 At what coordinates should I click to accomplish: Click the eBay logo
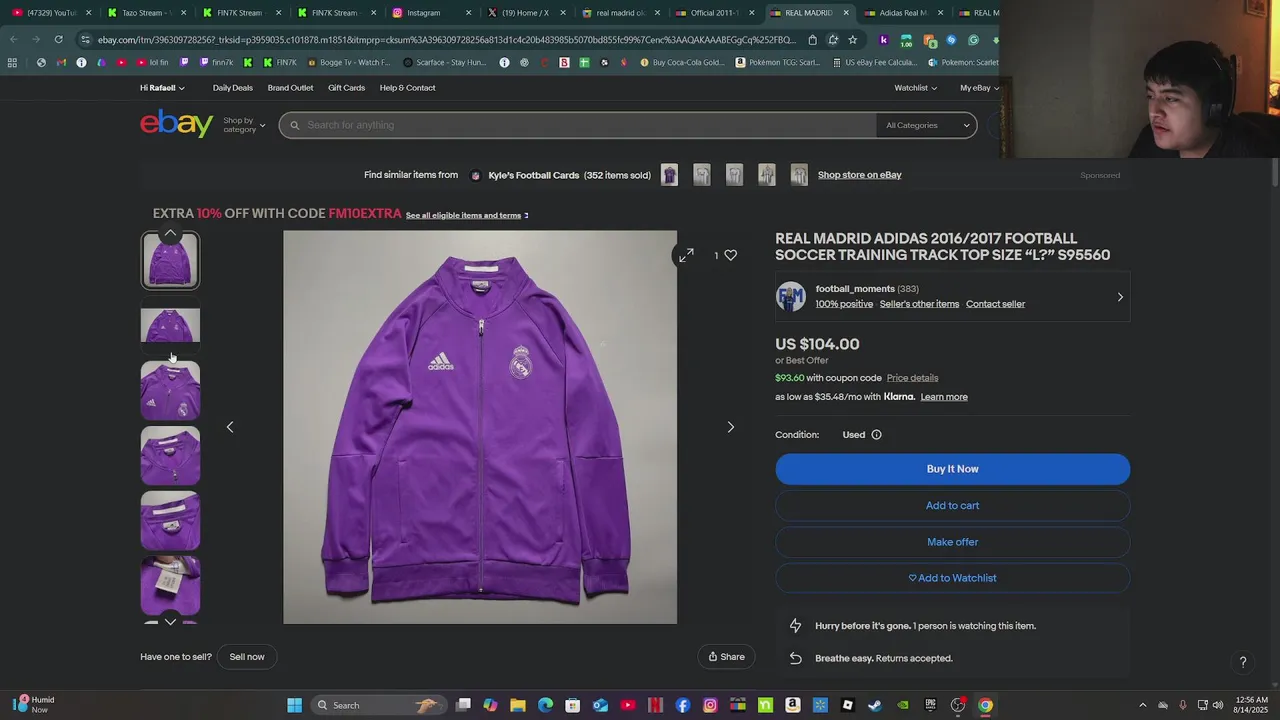pyautogui.click(x=177, y=124)
